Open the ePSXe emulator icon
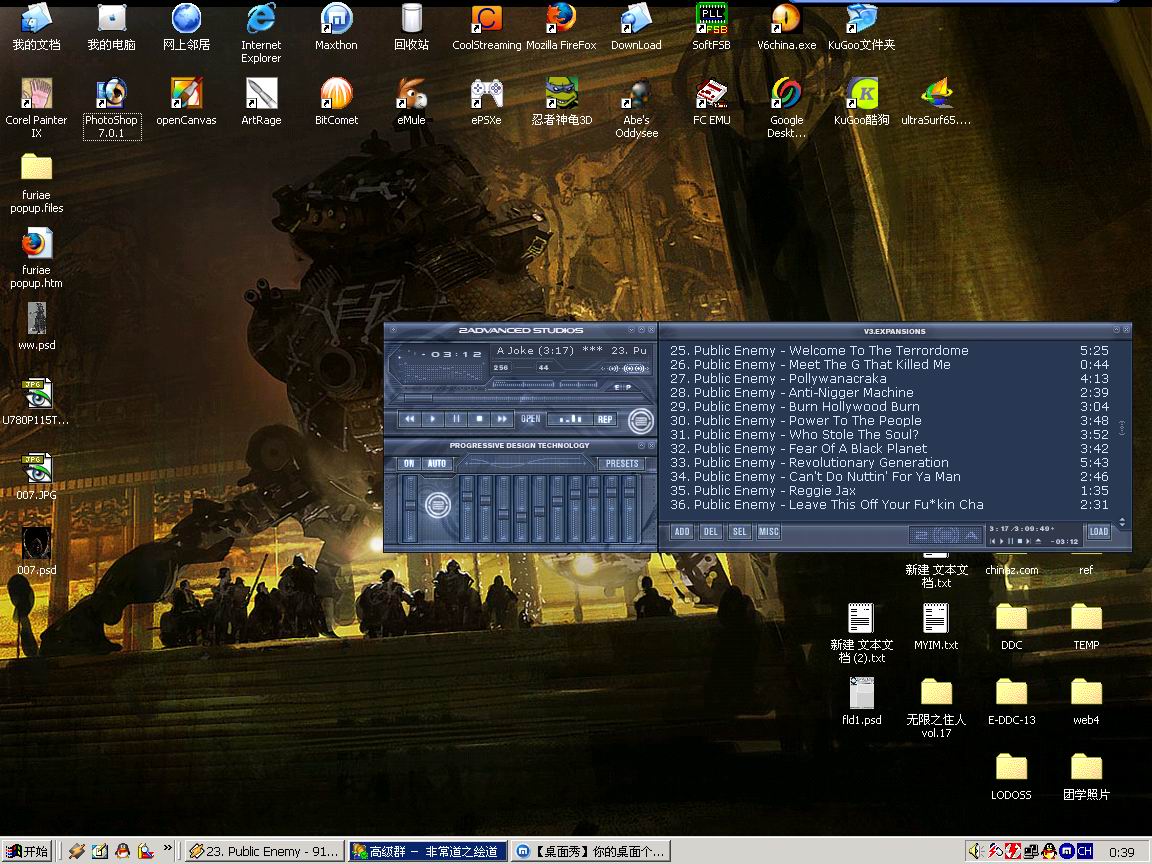The image size is (1152, 864). (486, 101)
